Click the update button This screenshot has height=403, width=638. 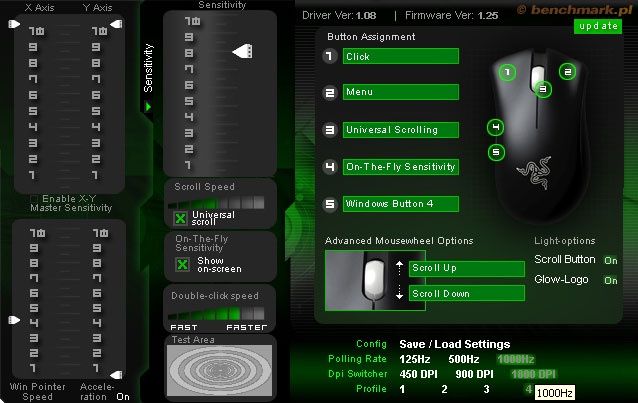(598, 26)
